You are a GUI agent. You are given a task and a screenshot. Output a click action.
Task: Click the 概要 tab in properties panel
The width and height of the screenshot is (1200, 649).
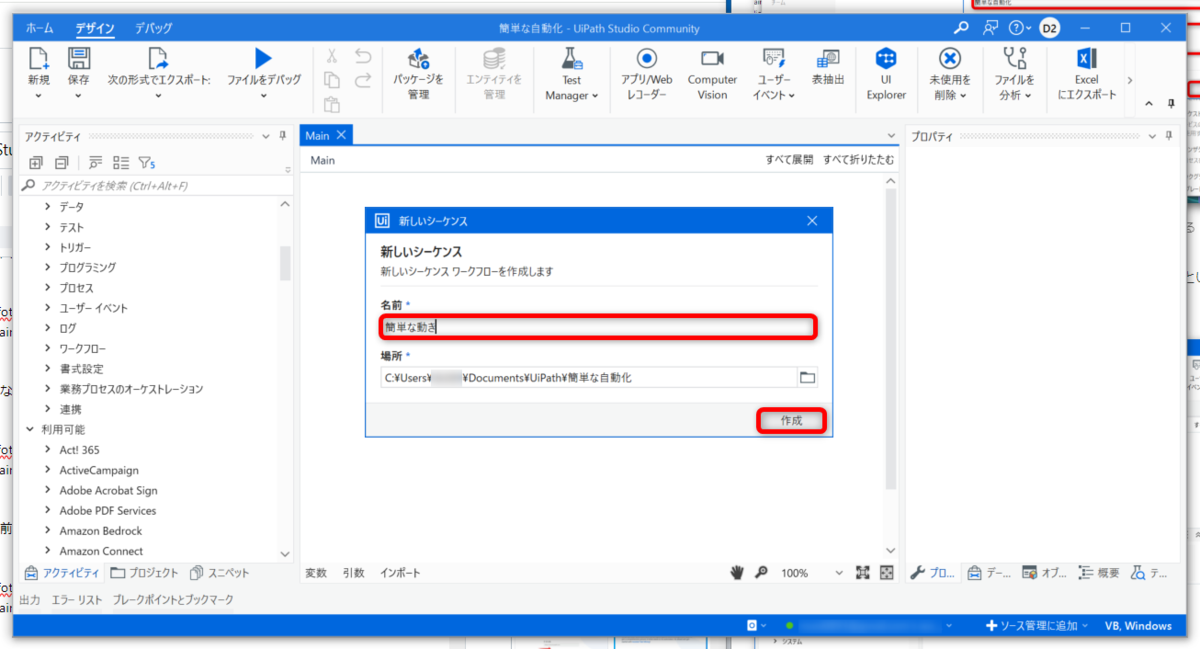pos(1100,573)
